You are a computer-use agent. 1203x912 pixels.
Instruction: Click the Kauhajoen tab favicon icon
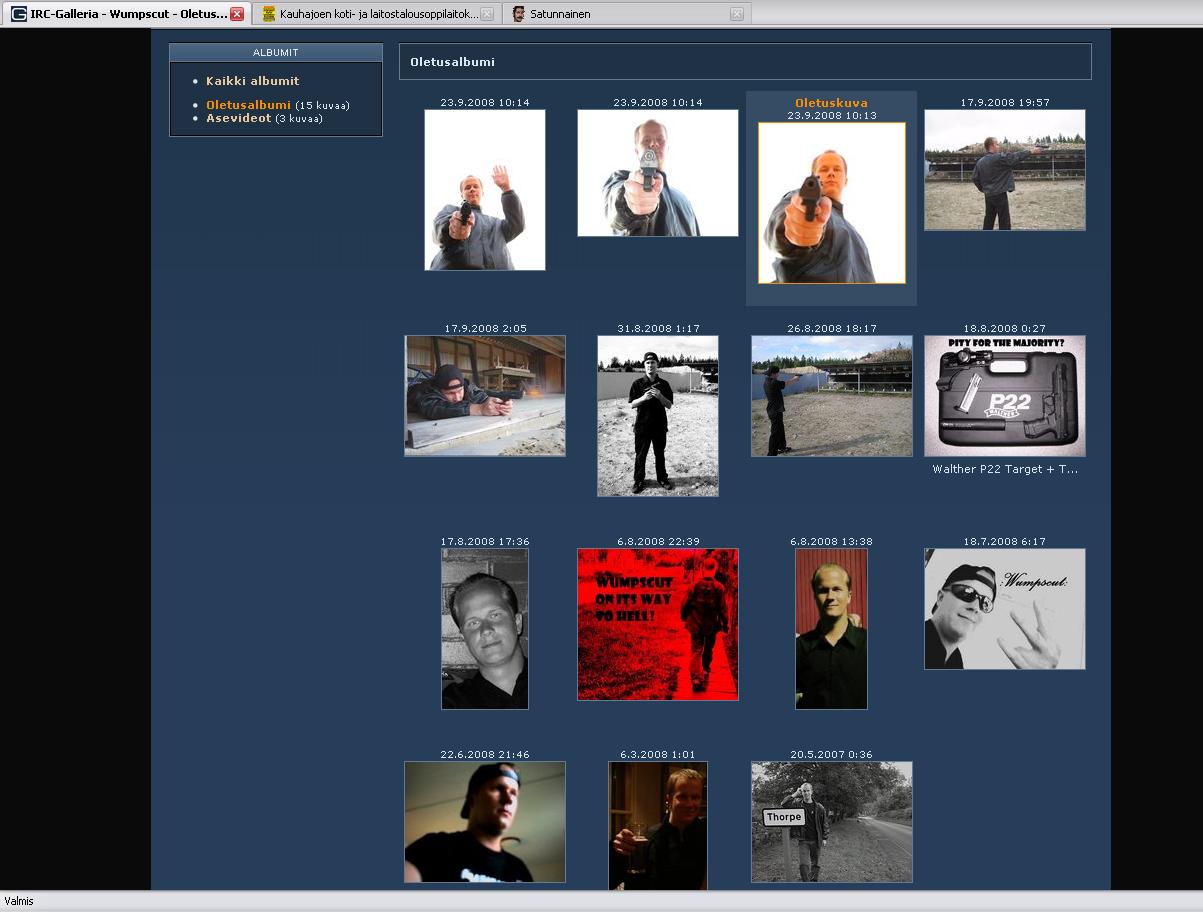click(268, 14)
